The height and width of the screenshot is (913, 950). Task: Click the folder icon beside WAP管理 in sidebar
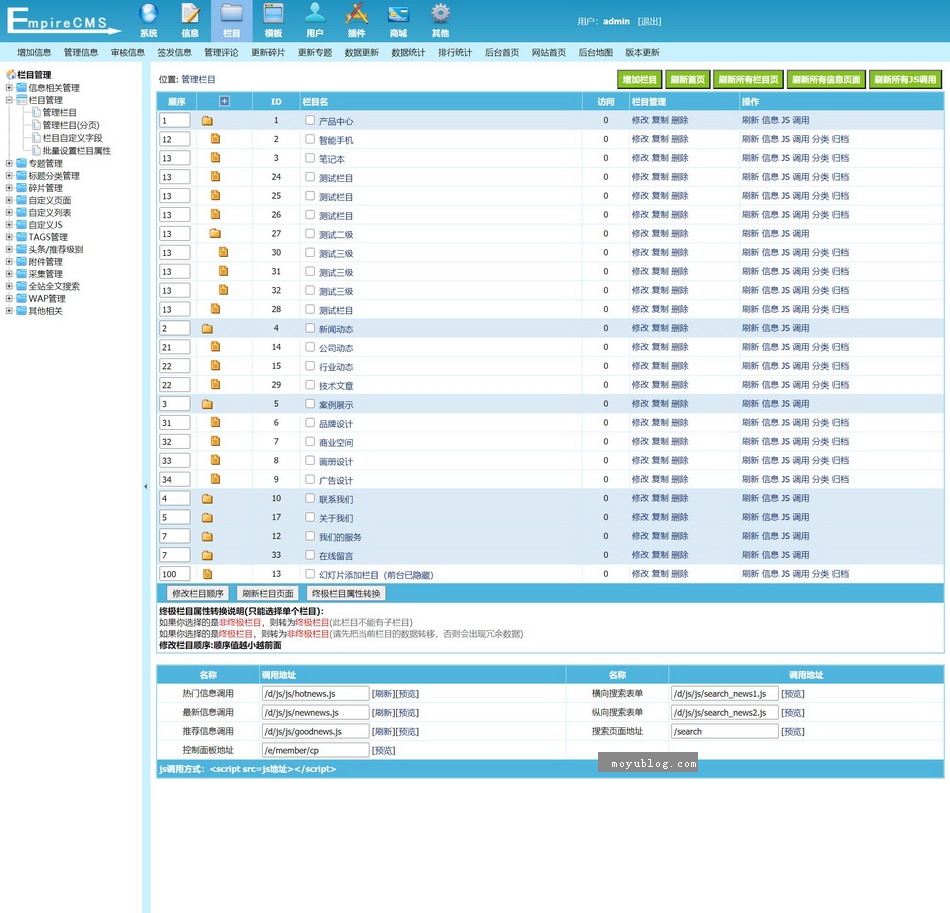point(22,299)
